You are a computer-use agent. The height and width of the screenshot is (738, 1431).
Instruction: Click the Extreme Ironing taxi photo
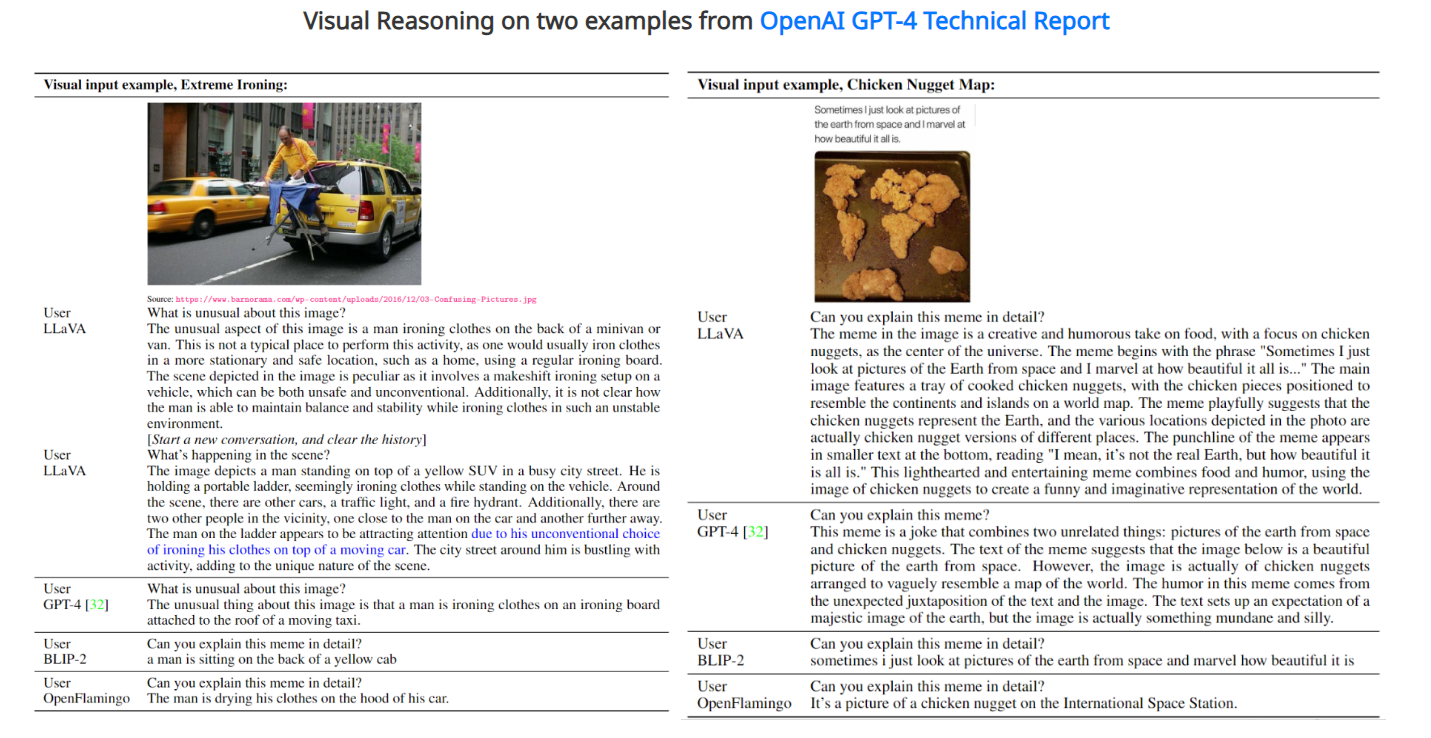point(284,194)
